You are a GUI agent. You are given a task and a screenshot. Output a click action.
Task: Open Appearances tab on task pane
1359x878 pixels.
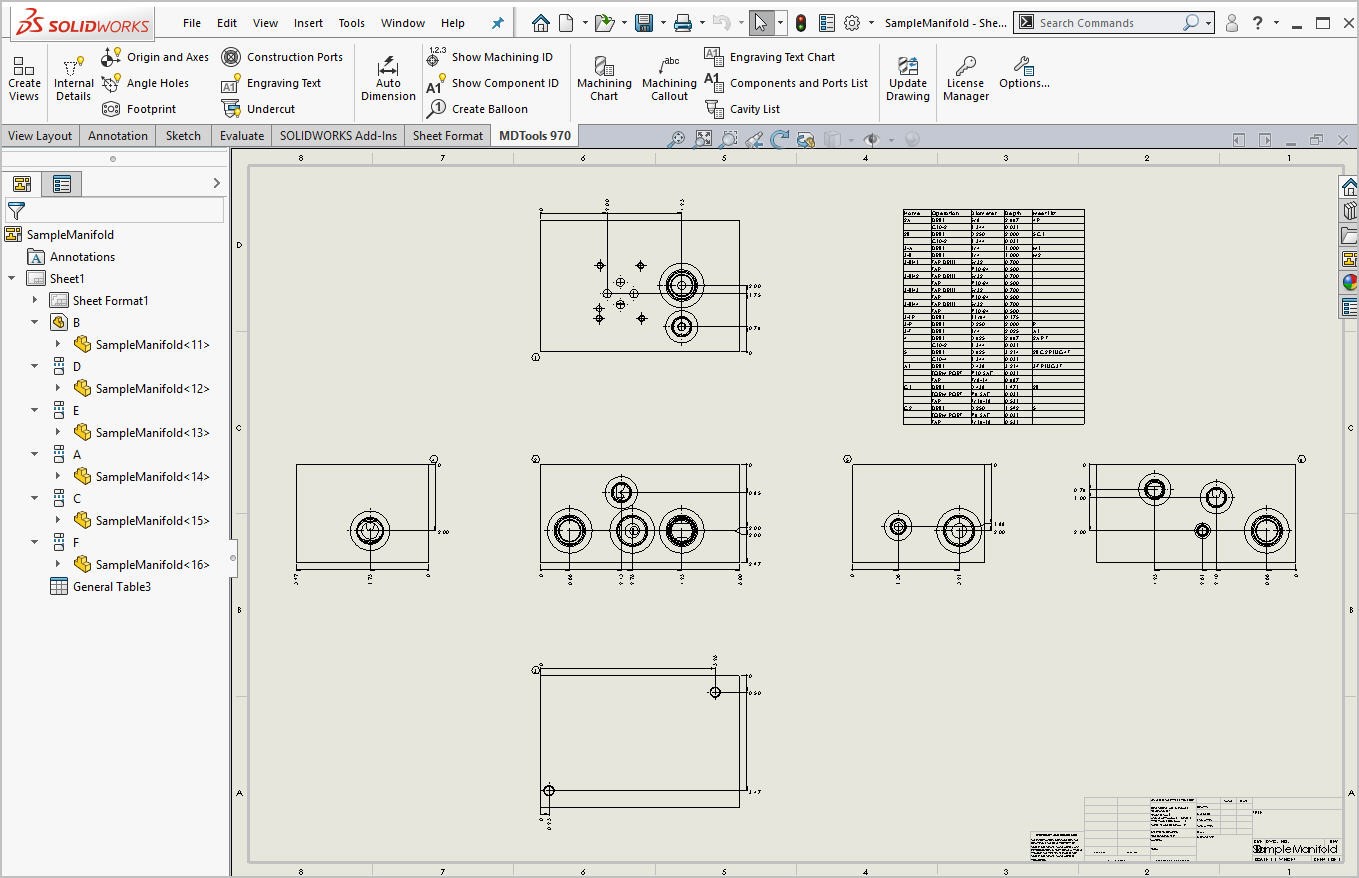1349,283
